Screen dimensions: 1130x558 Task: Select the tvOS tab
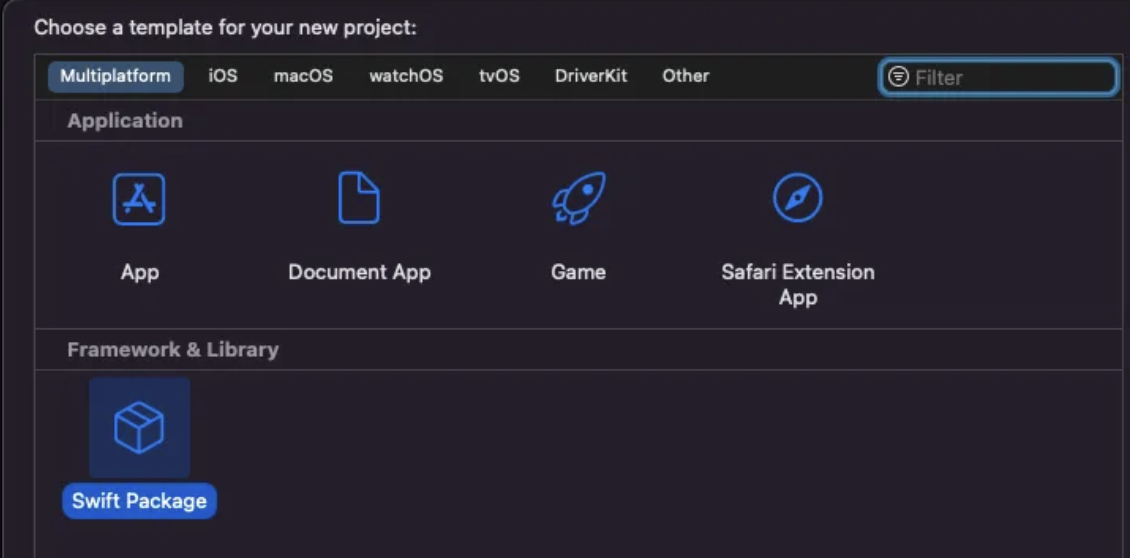[x=499, y=76]
